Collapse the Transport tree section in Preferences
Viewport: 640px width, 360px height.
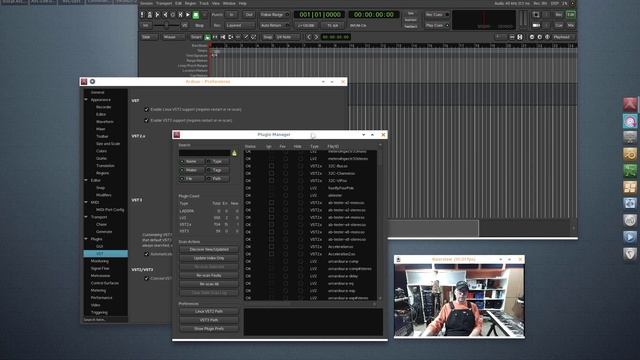(x=86, y=217)
